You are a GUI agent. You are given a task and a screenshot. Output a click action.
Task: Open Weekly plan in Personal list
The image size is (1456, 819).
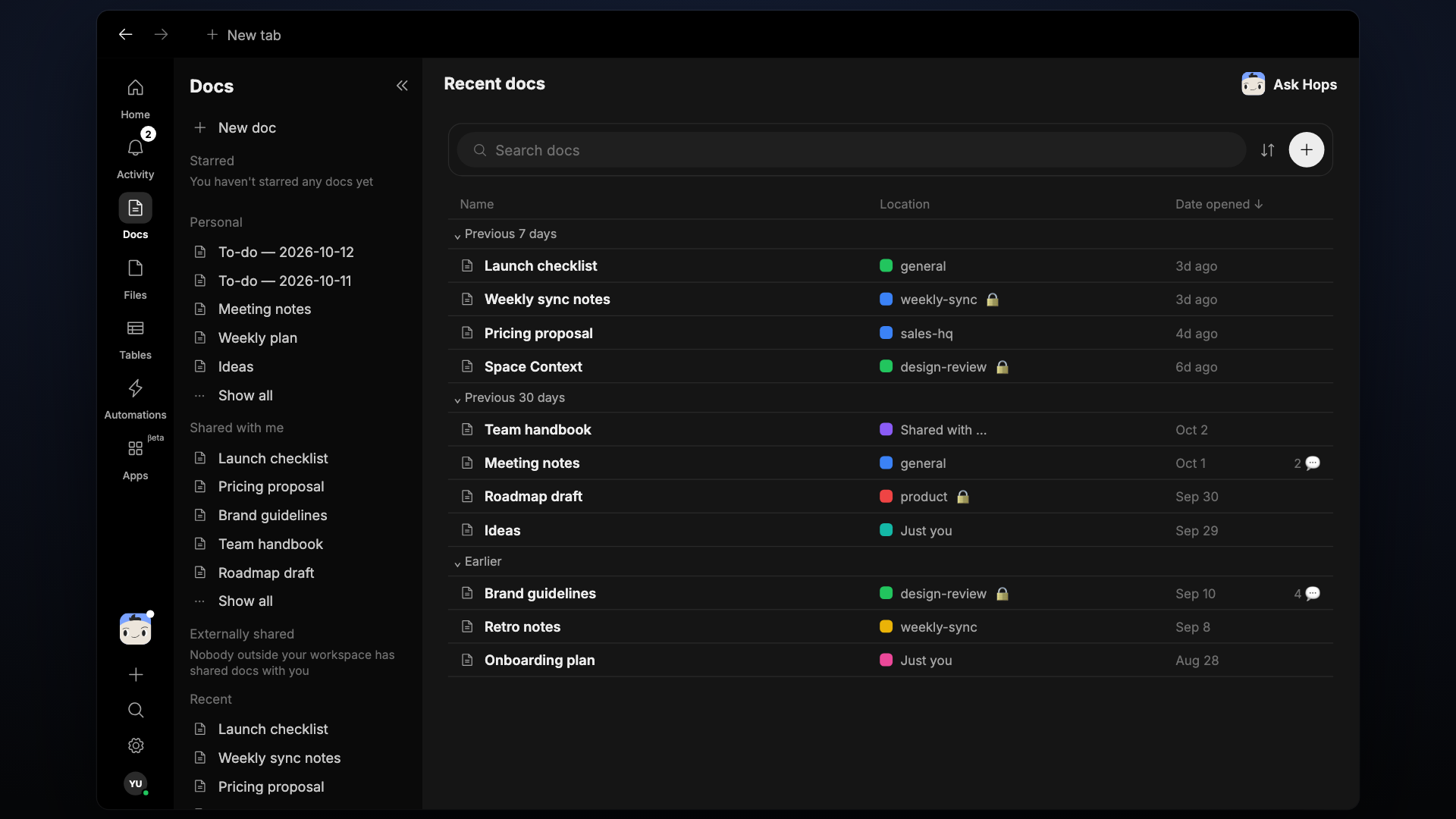[x=258, y=337]
